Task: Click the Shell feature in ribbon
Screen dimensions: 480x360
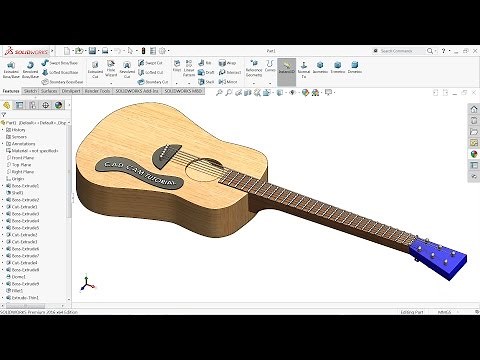Action: click(206, 82)
